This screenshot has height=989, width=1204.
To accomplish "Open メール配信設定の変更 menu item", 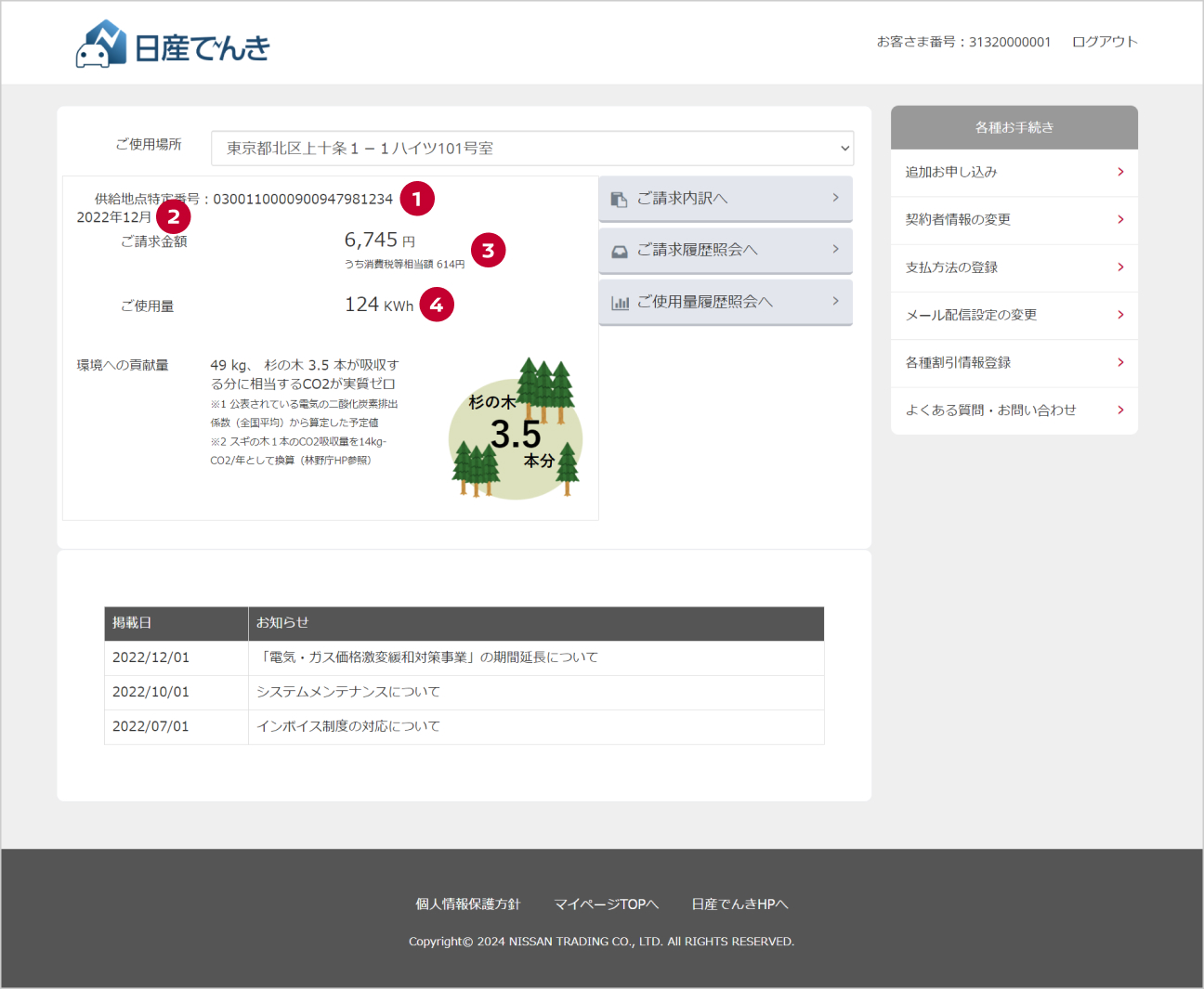I will pos(971,315).
